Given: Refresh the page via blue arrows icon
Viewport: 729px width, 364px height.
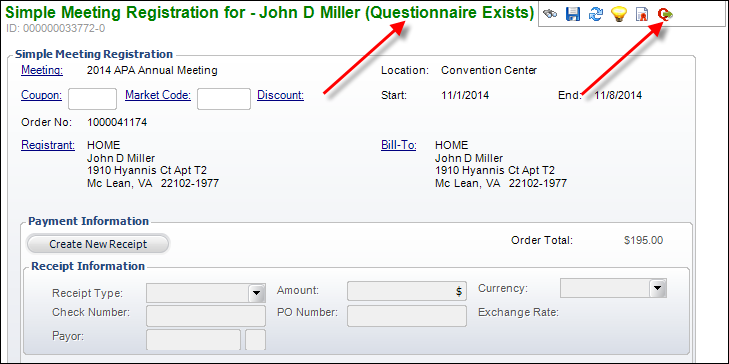Looking at the screenshot, I should pos(596,14).
